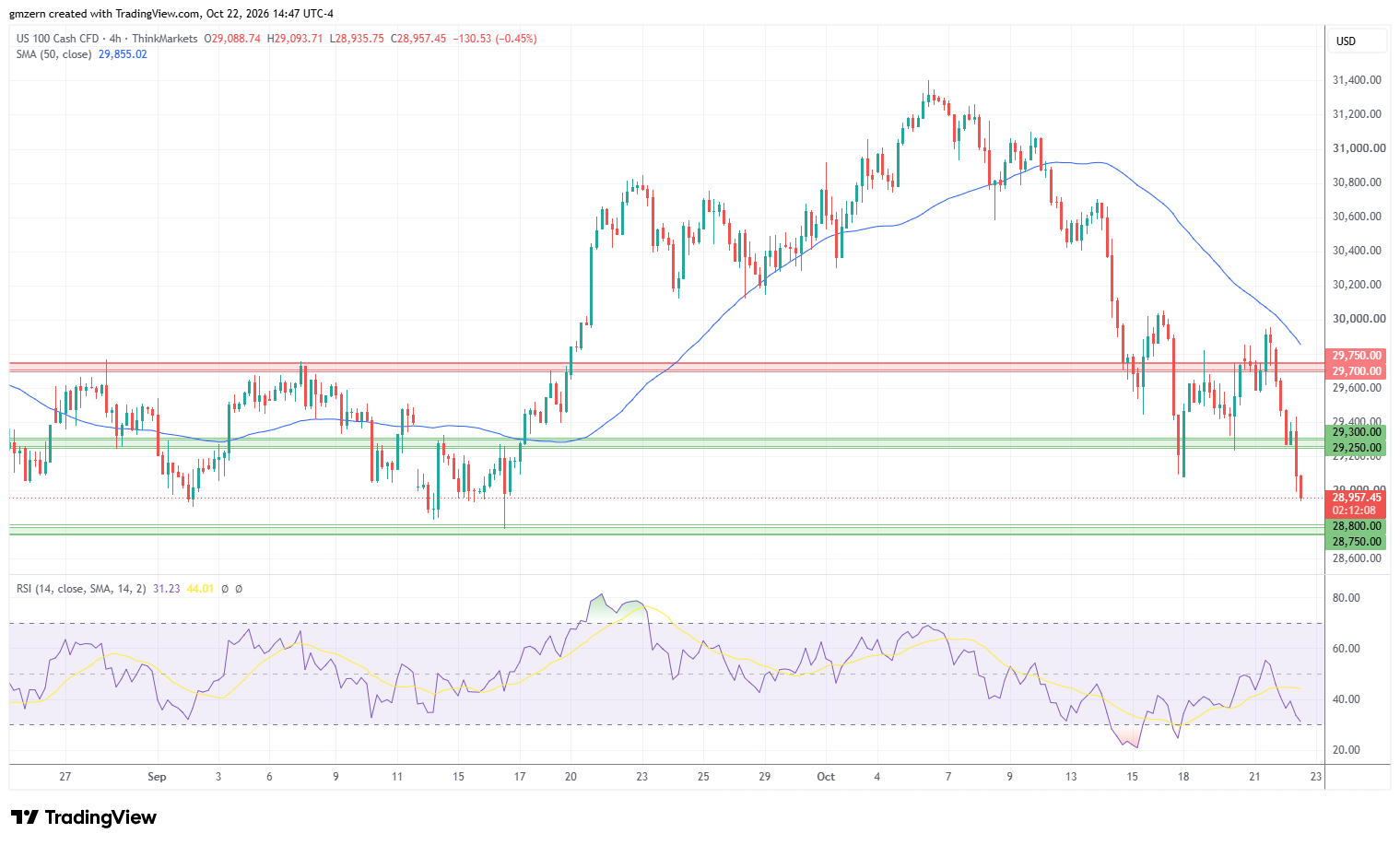1400x845 pixels.
Task: Click the green 29,300.00 support price label
Action: 1357,432
